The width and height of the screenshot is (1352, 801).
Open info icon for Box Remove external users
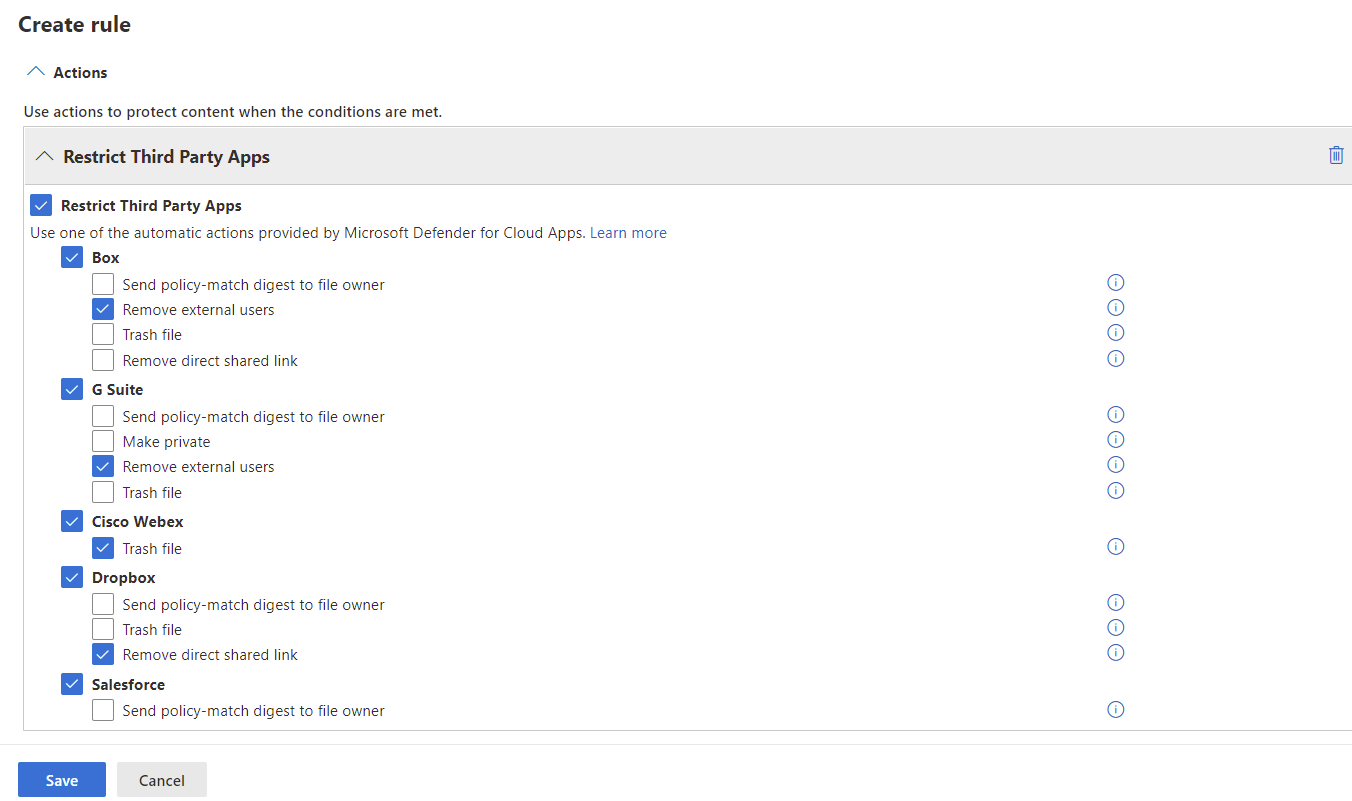[1116, 308]
